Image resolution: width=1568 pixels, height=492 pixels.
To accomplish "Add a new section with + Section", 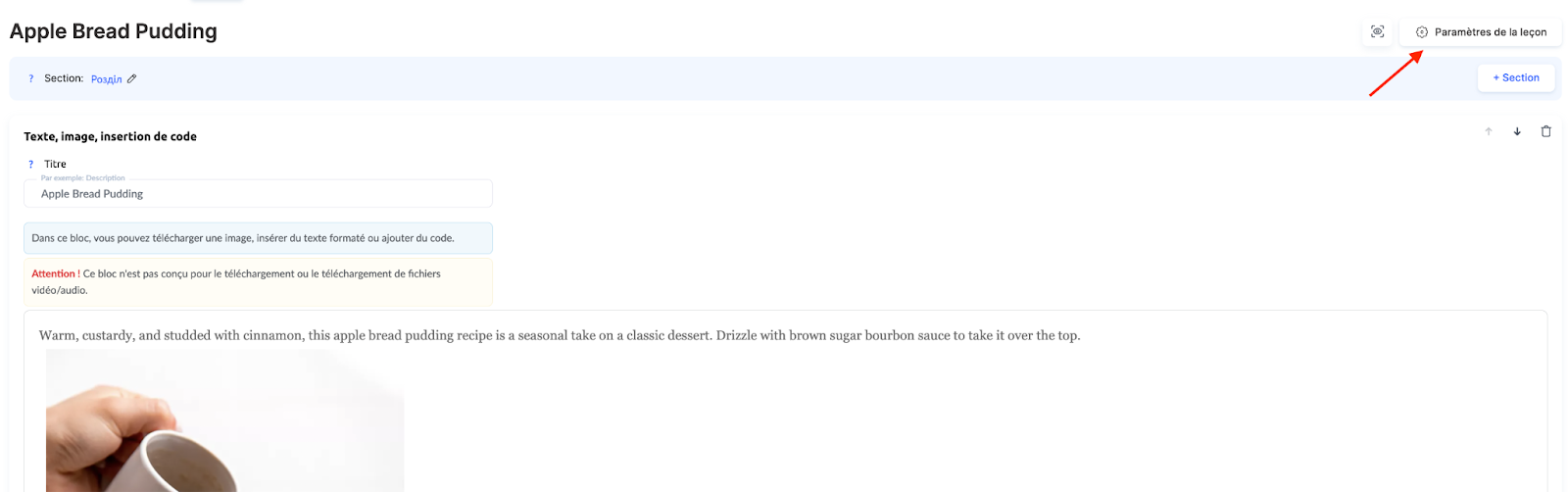I will tap(1515, 77).
